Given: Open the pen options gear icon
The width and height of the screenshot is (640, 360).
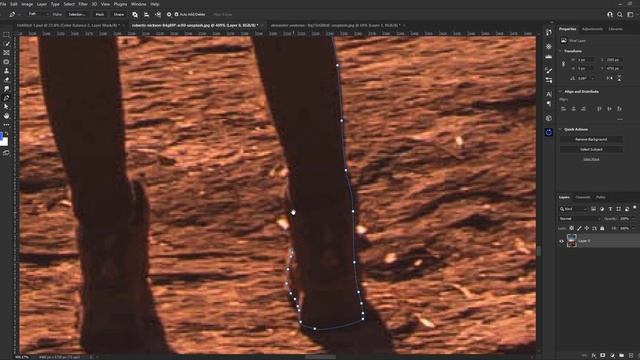Looking at the screenshot, I should click(x=169, y=14).
